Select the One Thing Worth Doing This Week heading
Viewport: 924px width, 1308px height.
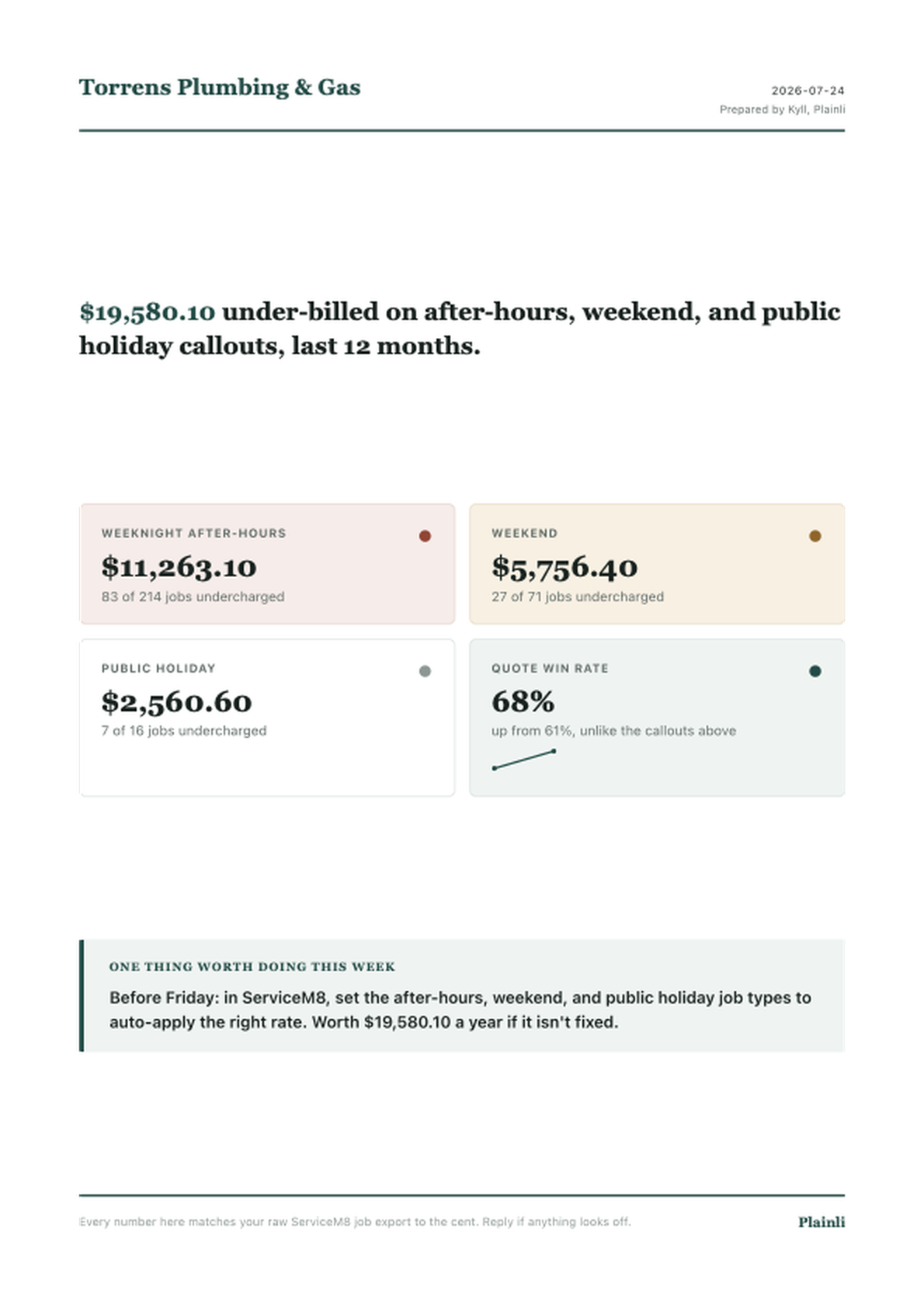[x=252, y=967]
